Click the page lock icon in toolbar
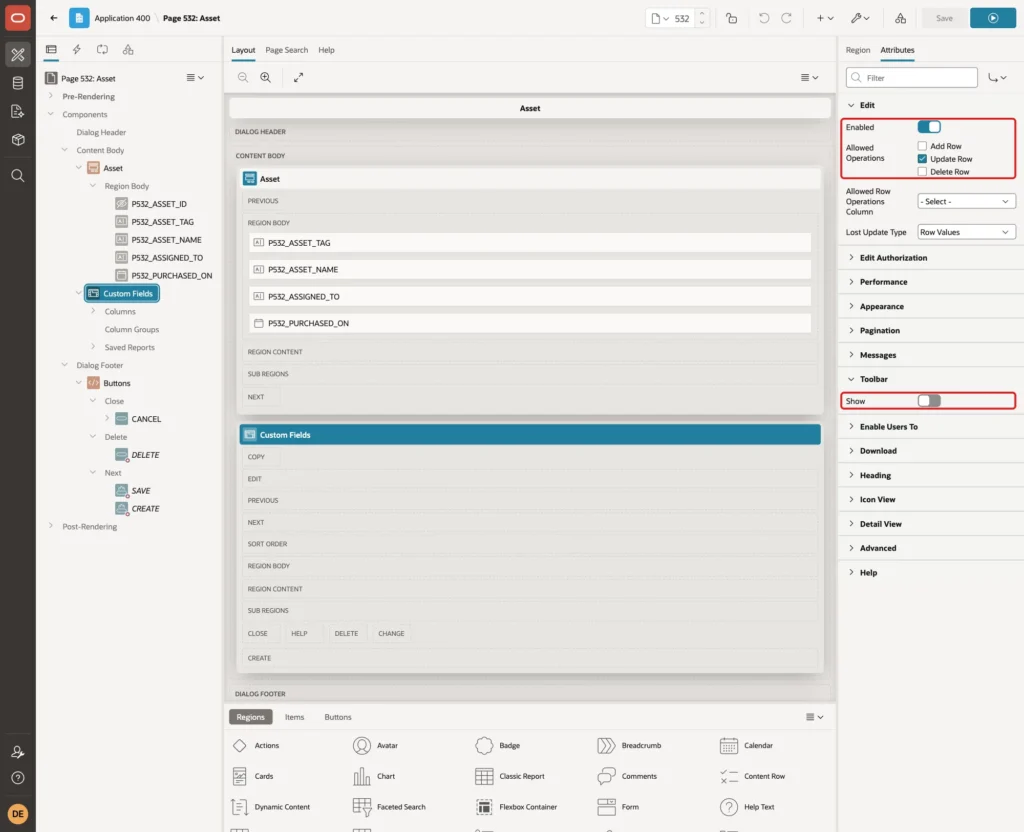1024x832 pixels. [x=731, y=18]
